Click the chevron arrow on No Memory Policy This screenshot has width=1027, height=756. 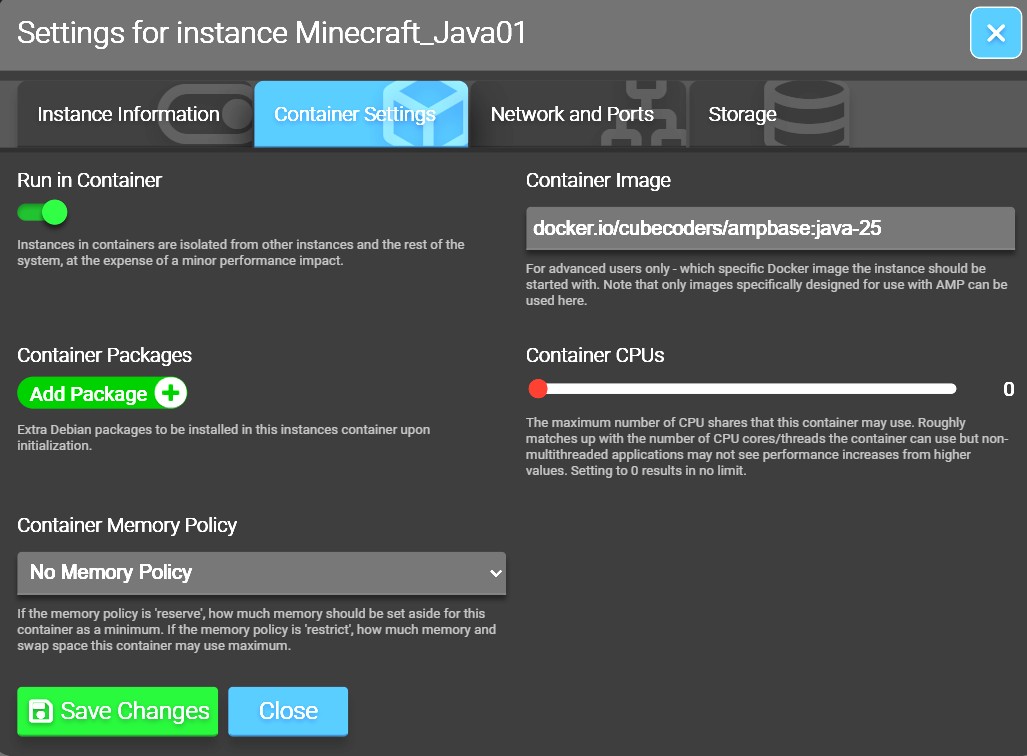(x=494, y=573)
